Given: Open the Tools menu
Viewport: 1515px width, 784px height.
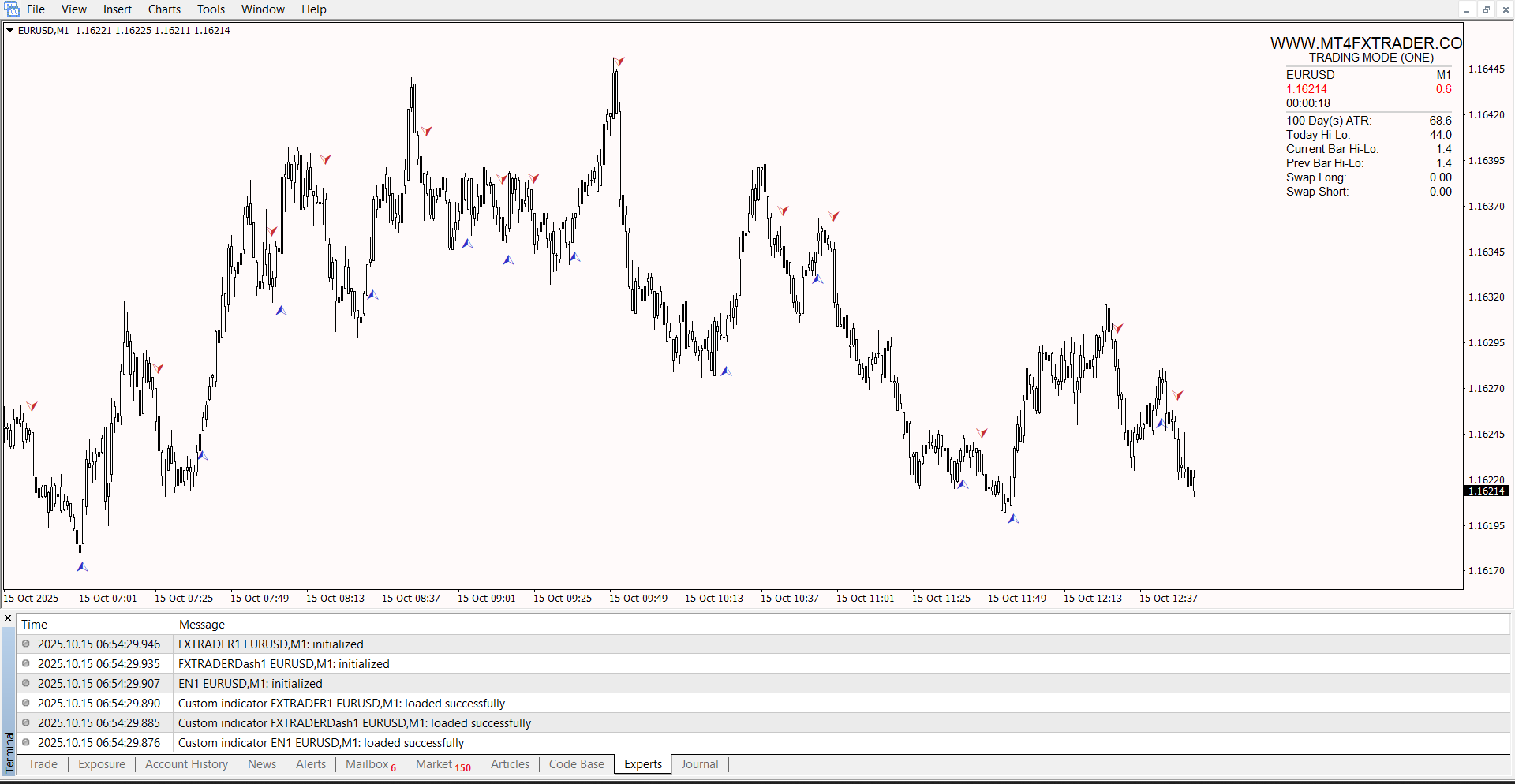Looking at the screenshot, I should click(211, 9).
